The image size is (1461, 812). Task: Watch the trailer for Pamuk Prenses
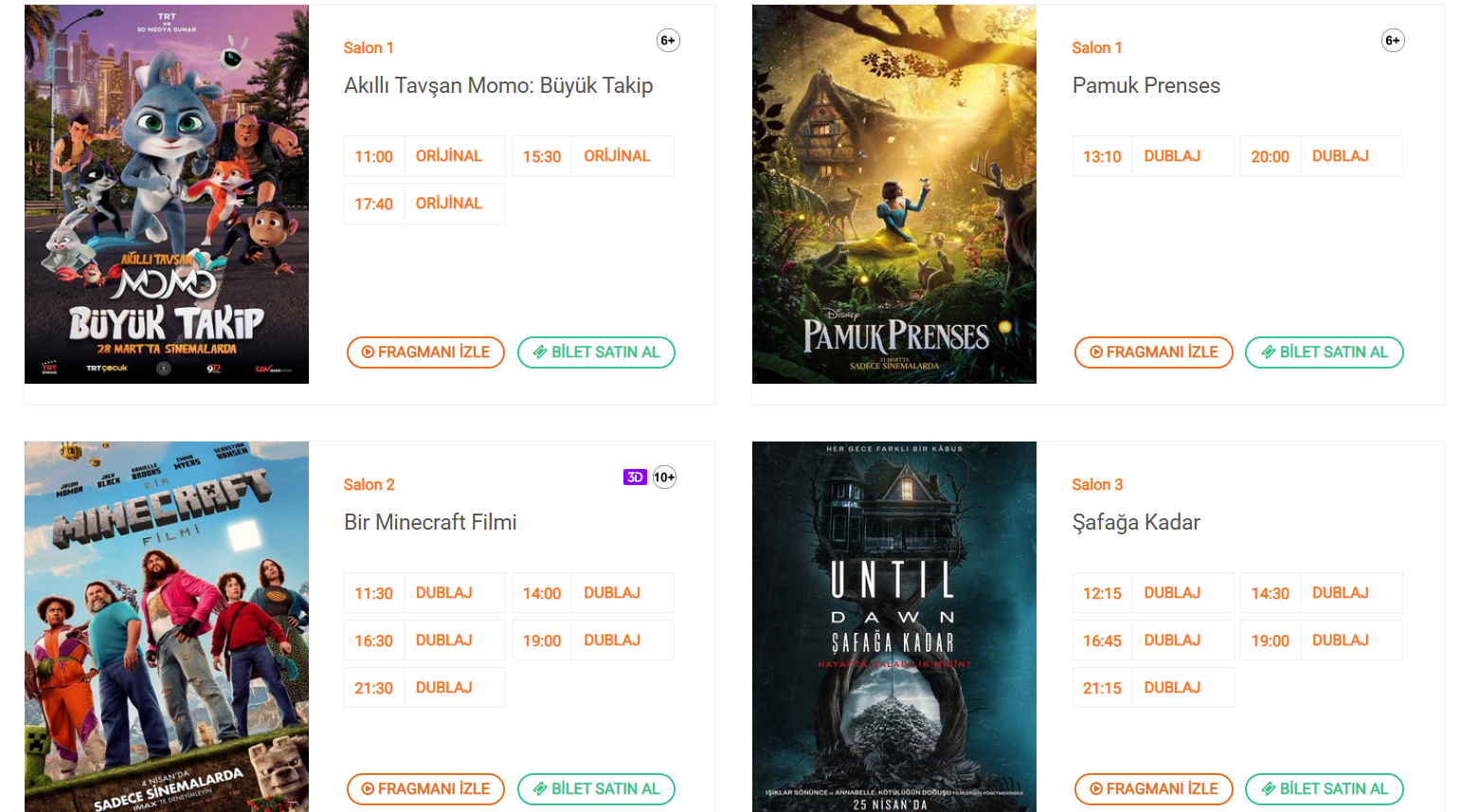pos(1153,352)
